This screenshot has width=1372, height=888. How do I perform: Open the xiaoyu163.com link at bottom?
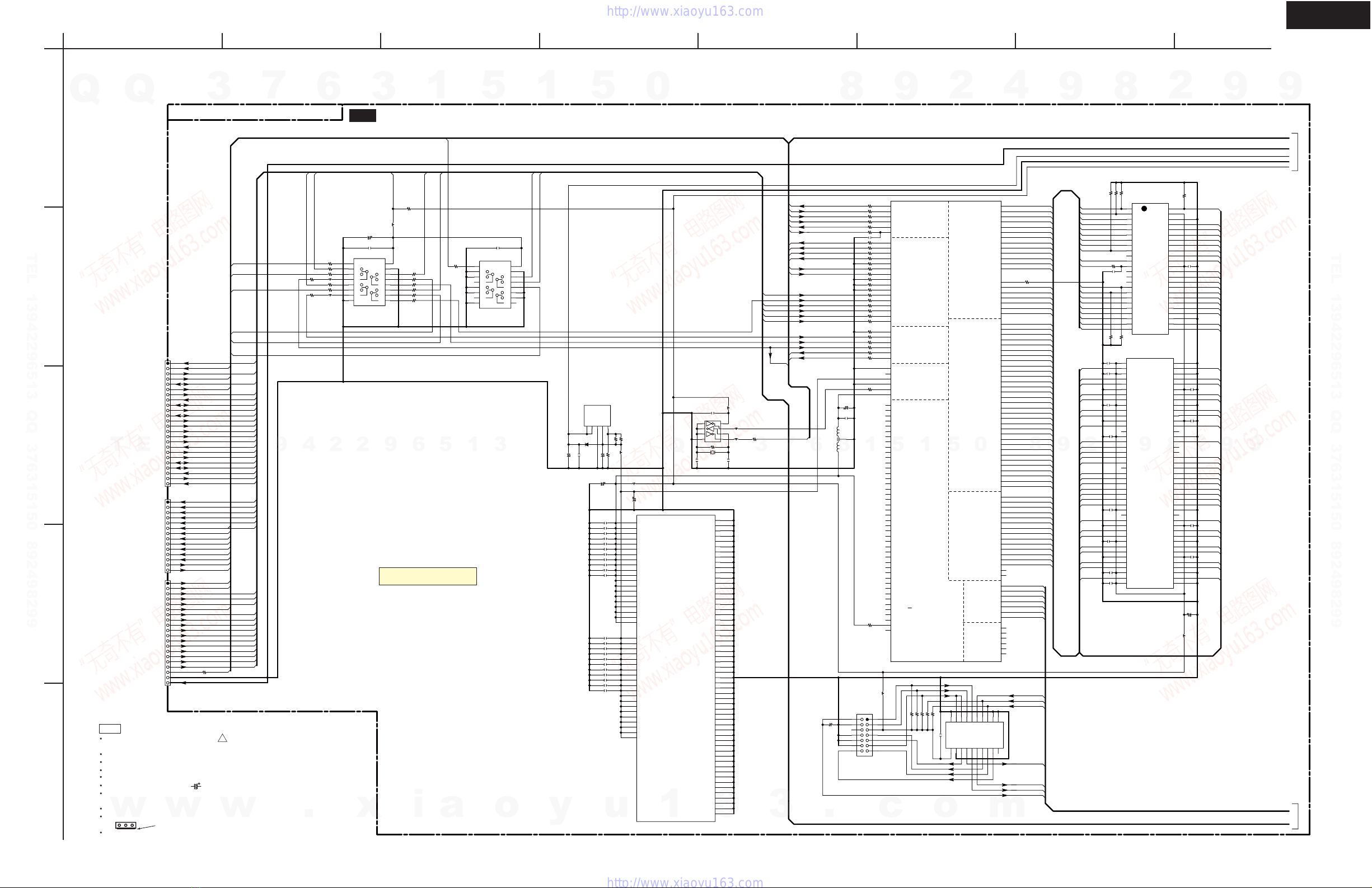(x=685, y=882)
